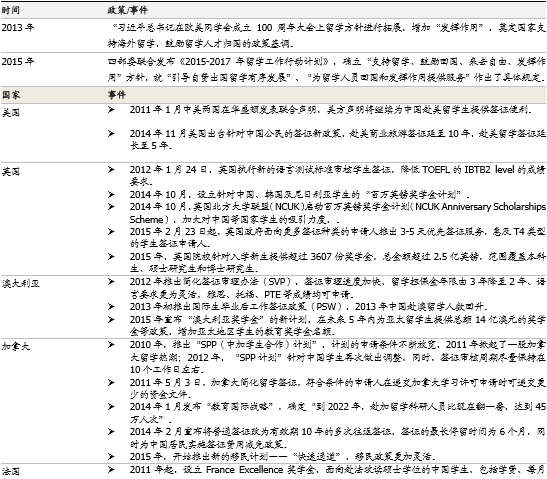547x479 pixels.
Task: Click arrow bullet before 2012年1月24日 item
Action: (111, 170)
